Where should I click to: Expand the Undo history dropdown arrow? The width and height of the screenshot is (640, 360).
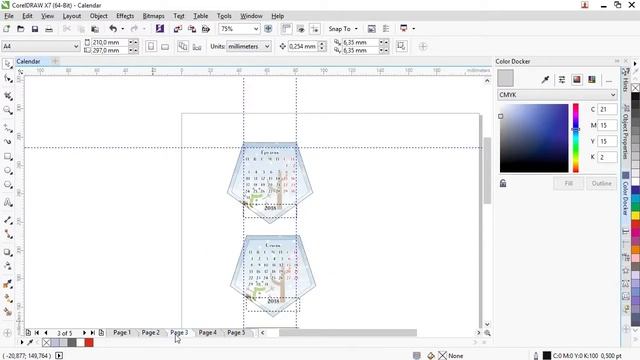pos(122,29)
